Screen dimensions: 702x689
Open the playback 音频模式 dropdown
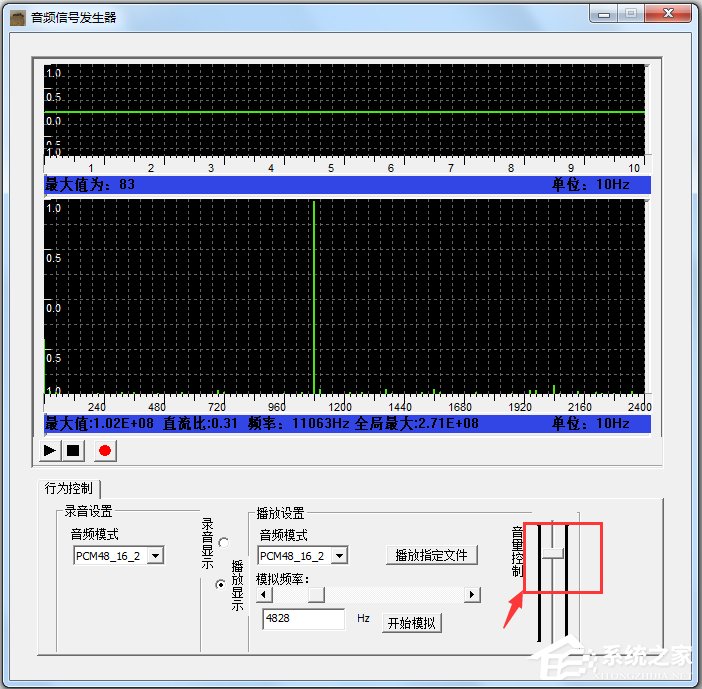[339, 556]
